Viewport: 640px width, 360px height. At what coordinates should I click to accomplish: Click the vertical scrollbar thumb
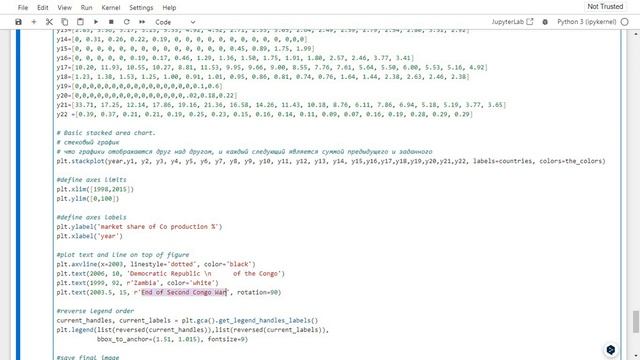(636, 322)
